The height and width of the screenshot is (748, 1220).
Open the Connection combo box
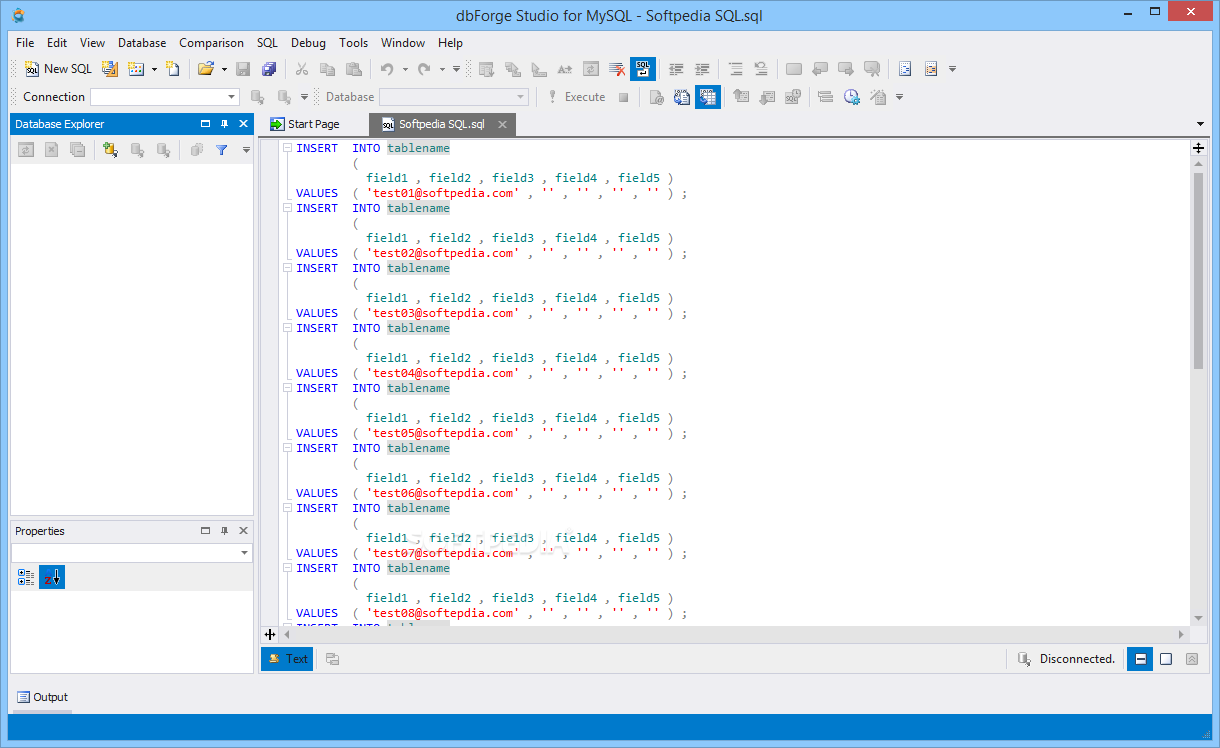coord(165,97)
